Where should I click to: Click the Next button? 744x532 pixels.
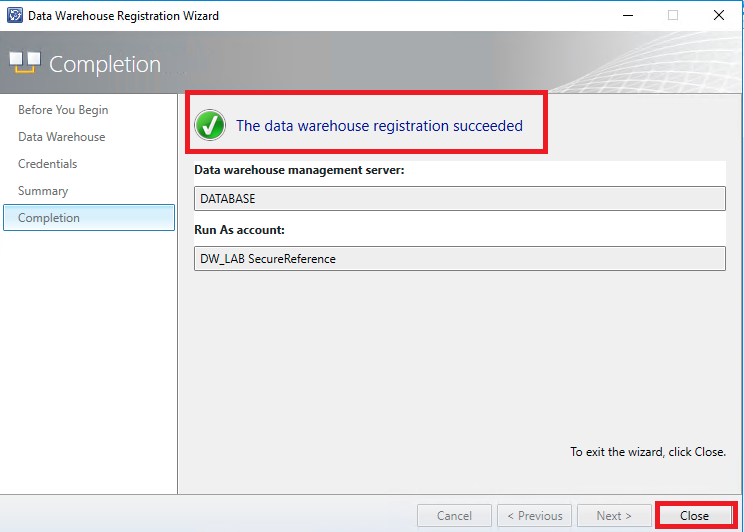tap(614, 516)
